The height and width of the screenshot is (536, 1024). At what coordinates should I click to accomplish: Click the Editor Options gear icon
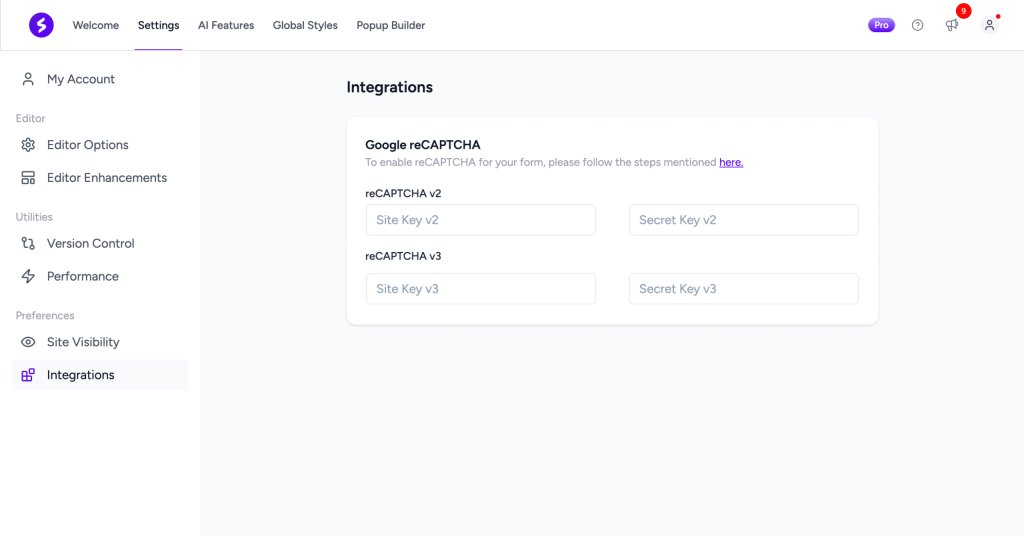click(x=28, y=145)
